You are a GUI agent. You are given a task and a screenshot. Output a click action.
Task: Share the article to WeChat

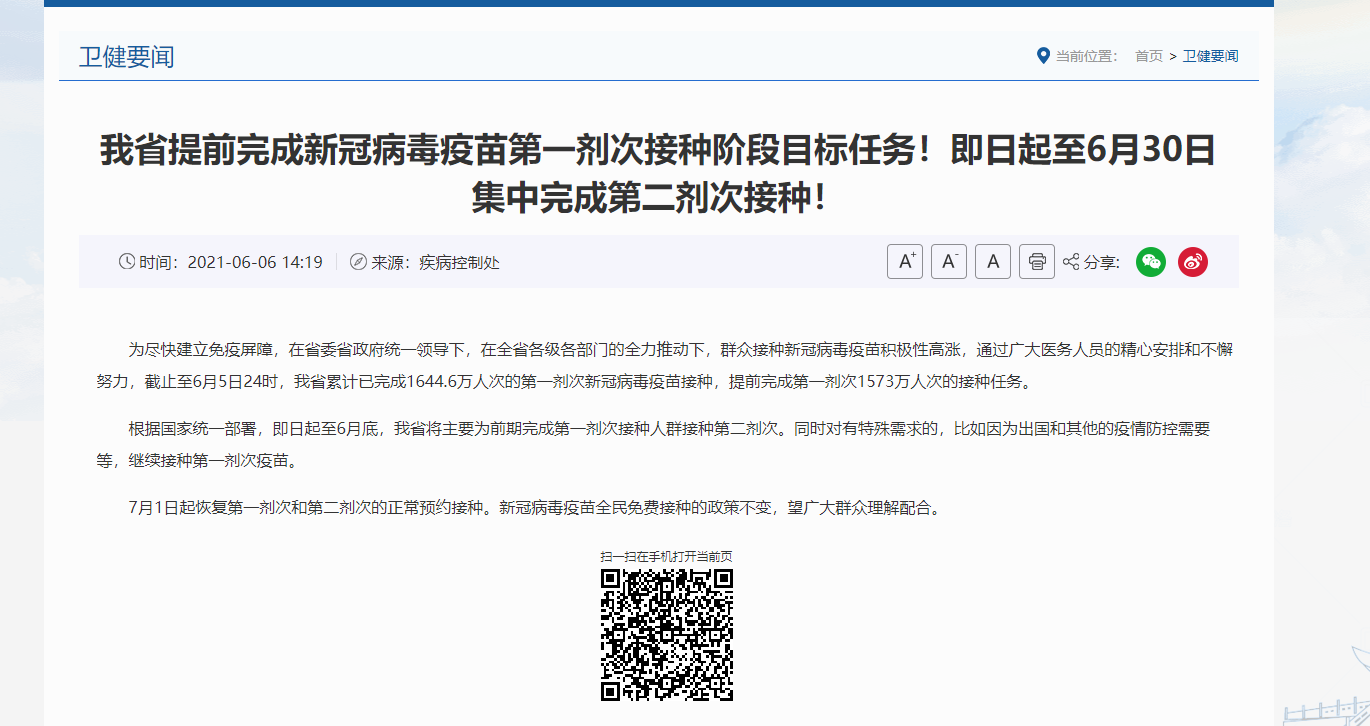point(1151,261)
